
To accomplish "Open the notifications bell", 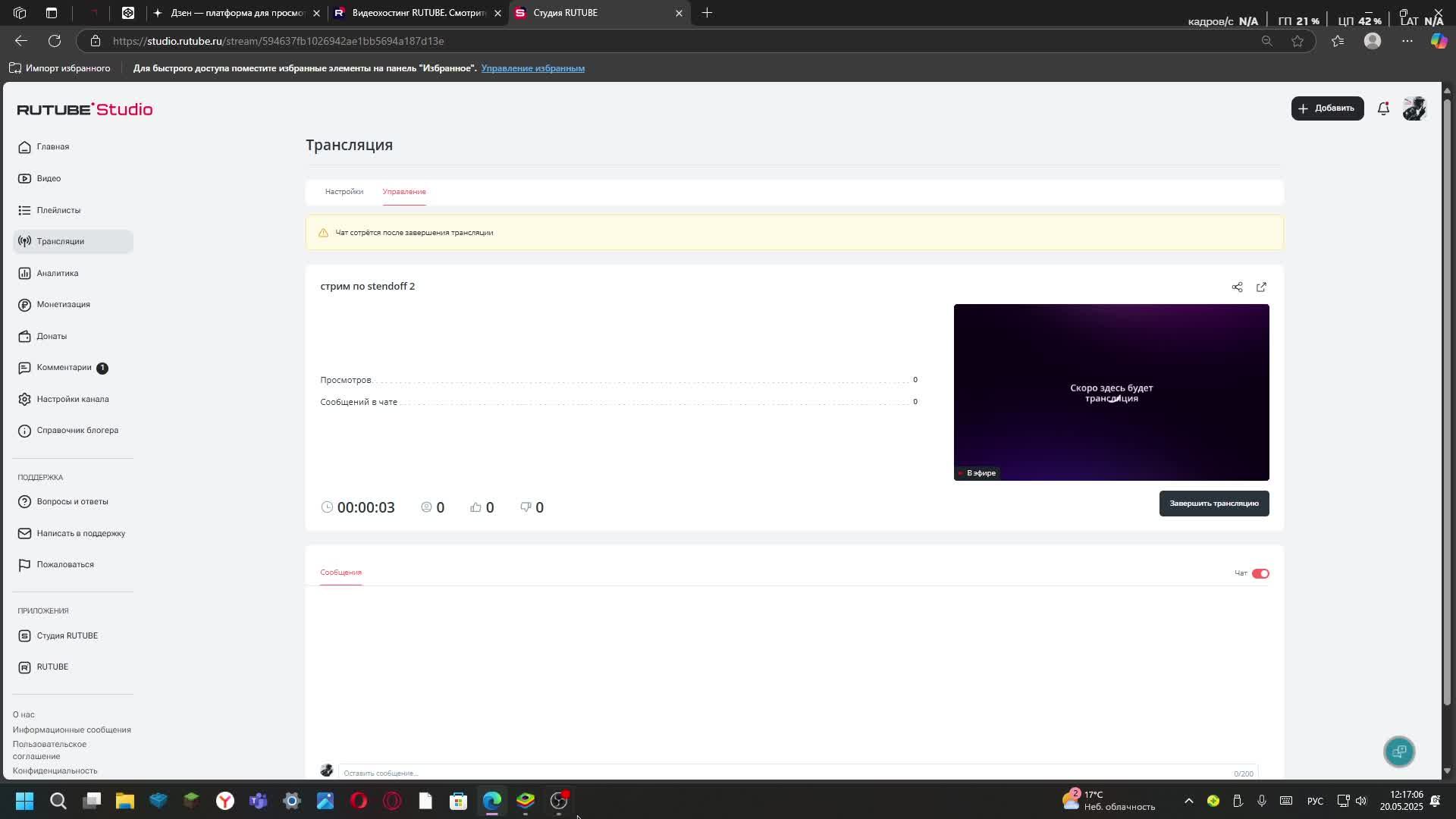I will tap(1383, 108).
